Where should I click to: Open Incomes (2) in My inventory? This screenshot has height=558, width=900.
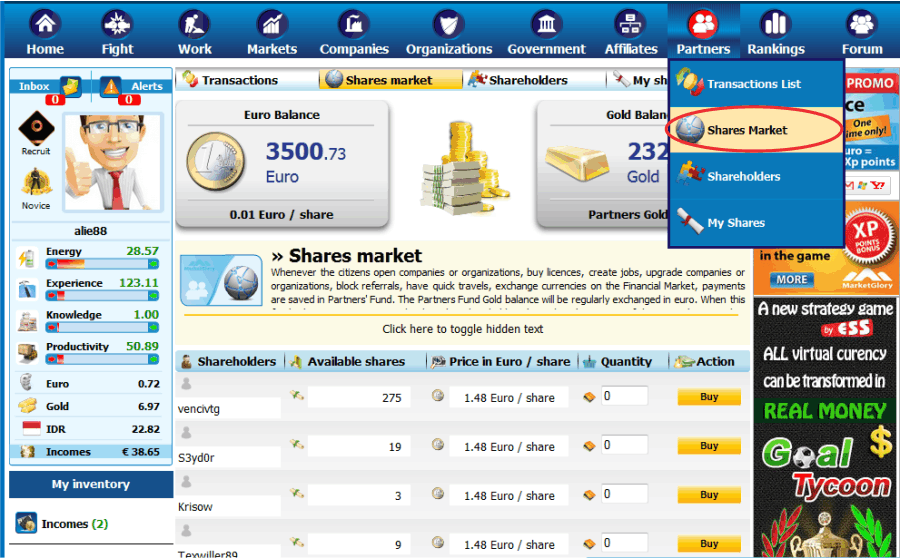click(73, 524)
